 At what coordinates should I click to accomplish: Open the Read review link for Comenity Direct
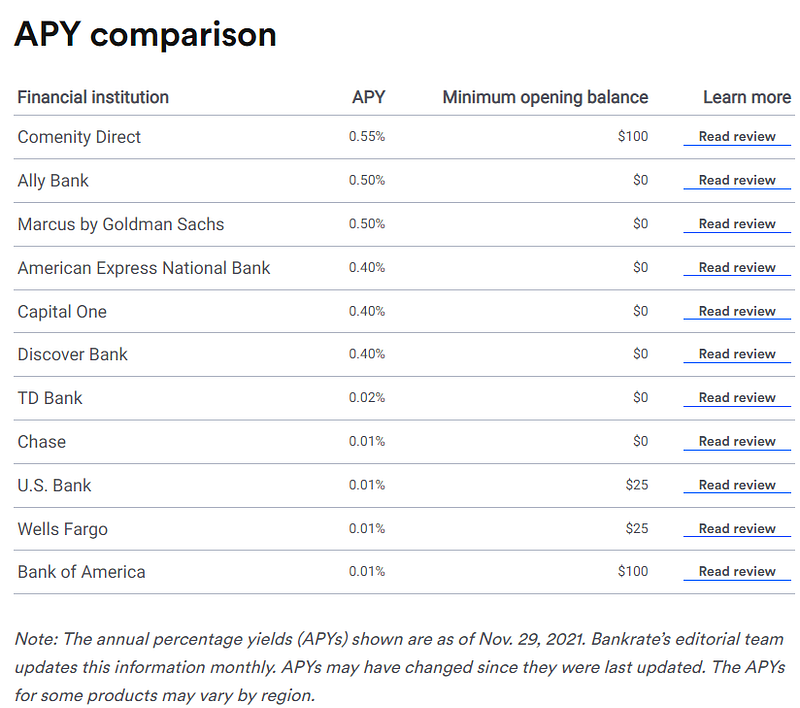(x=737, y=137)
